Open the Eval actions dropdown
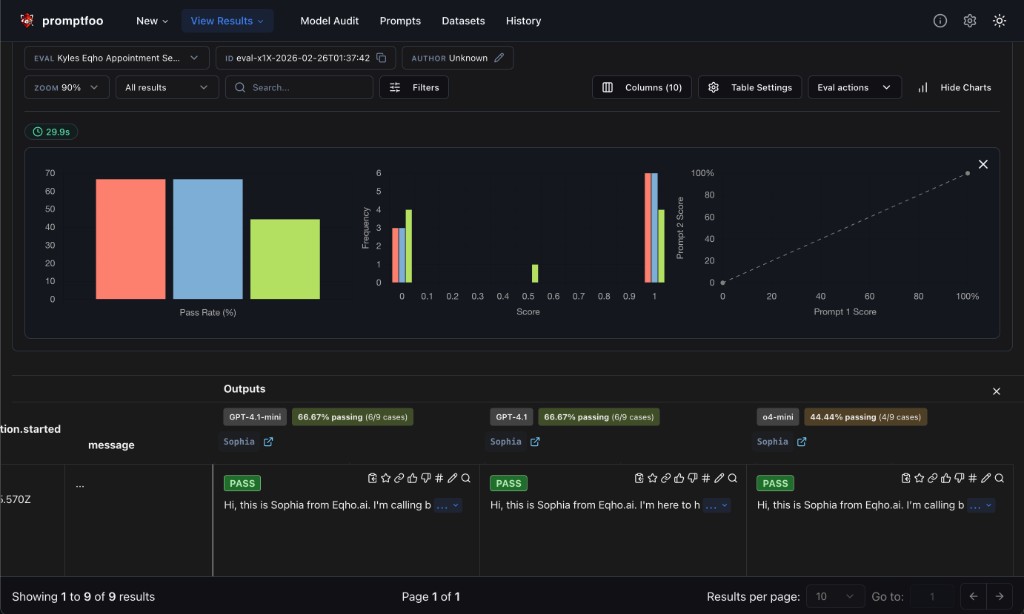Image resolution: width=1024 pixels, height=614 pixels. [854, 88]
